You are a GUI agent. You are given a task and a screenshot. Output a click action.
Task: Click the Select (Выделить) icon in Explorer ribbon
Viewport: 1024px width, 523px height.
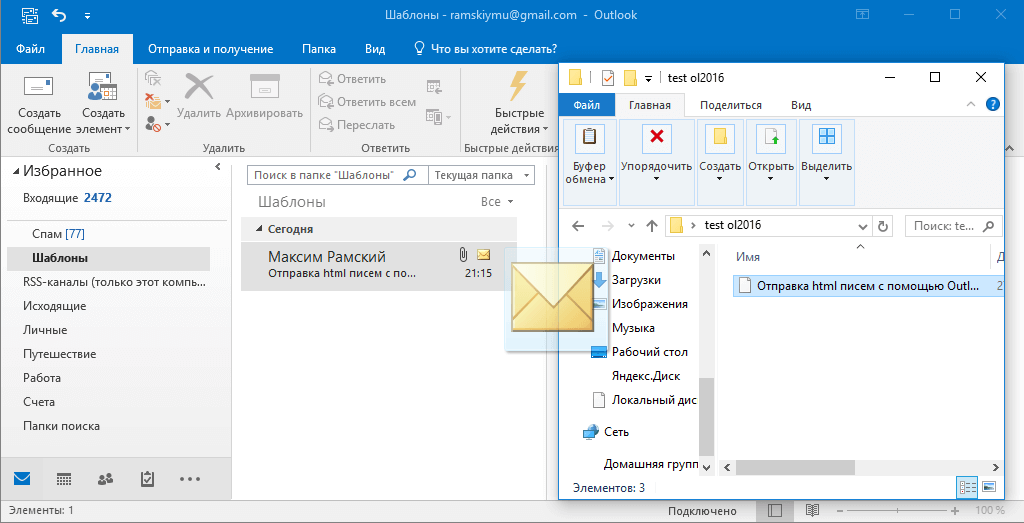pos(826,137)
